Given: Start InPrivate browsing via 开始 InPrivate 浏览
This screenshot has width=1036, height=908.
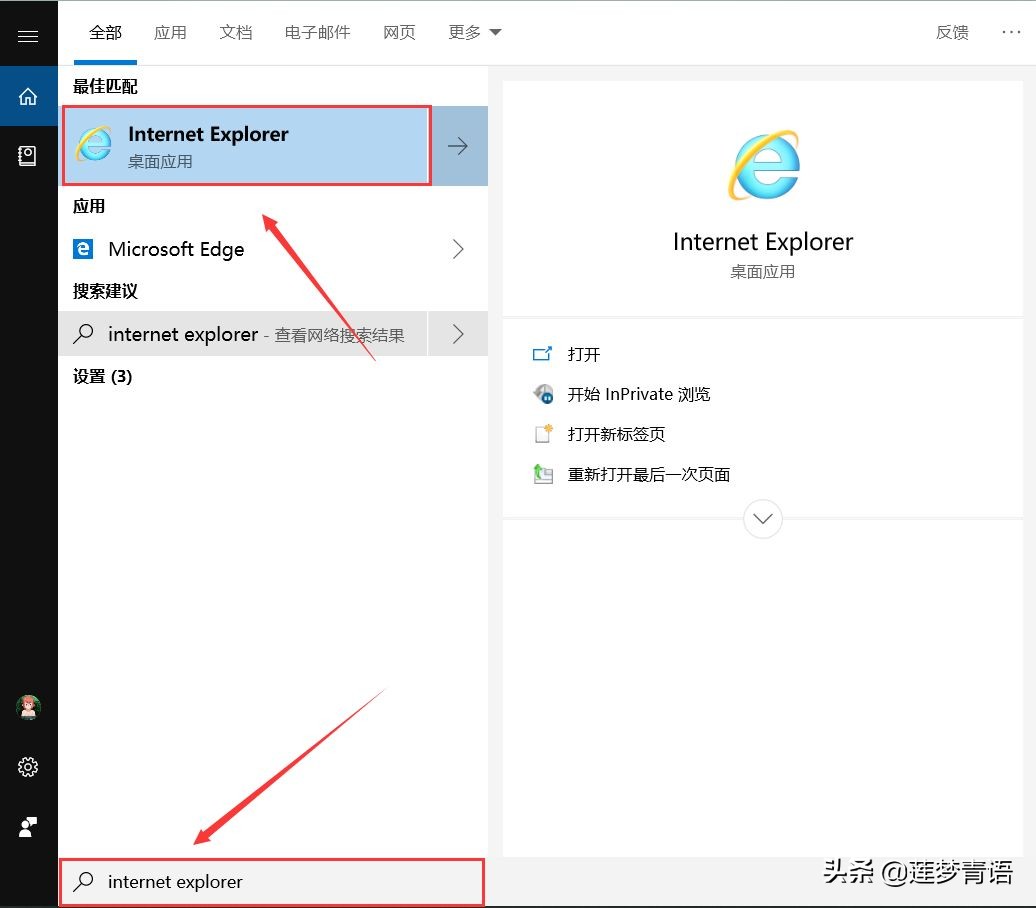Looking at the screenshot, I should click(x=640, y=394).
